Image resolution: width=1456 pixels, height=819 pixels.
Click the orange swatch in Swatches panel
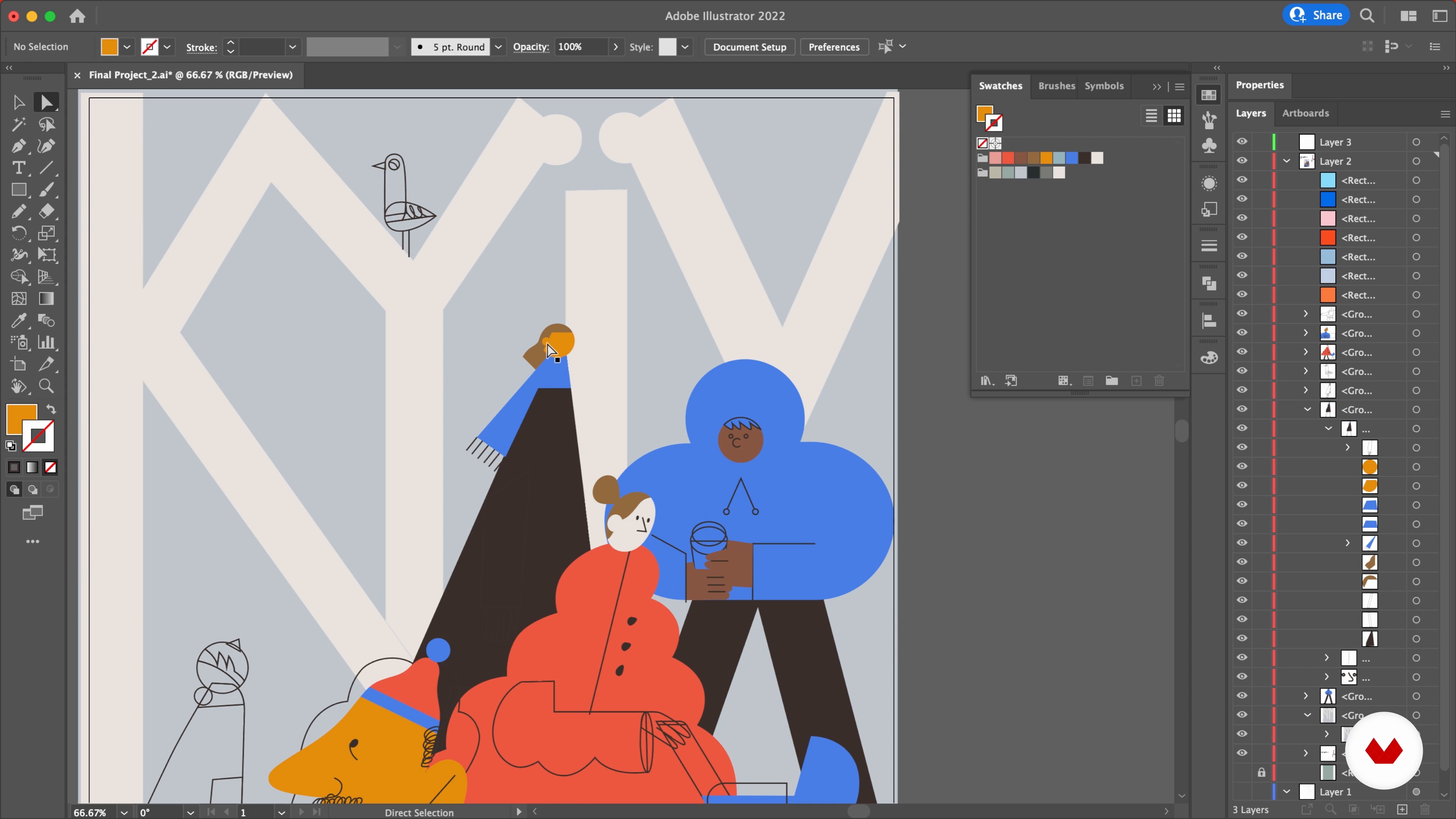pos(1046,158)
